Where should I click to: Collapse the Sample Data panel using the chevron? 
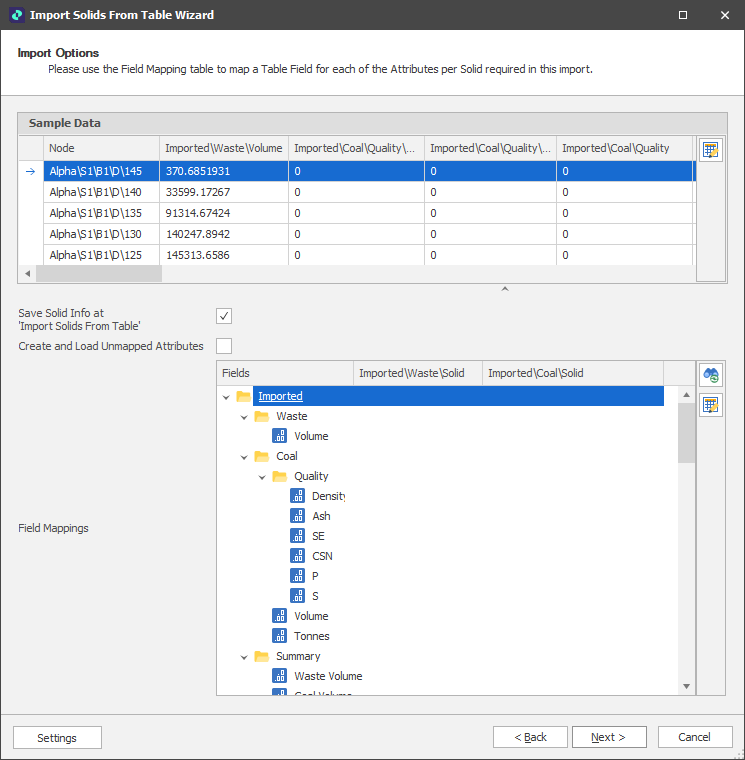(x=505, y=289)
